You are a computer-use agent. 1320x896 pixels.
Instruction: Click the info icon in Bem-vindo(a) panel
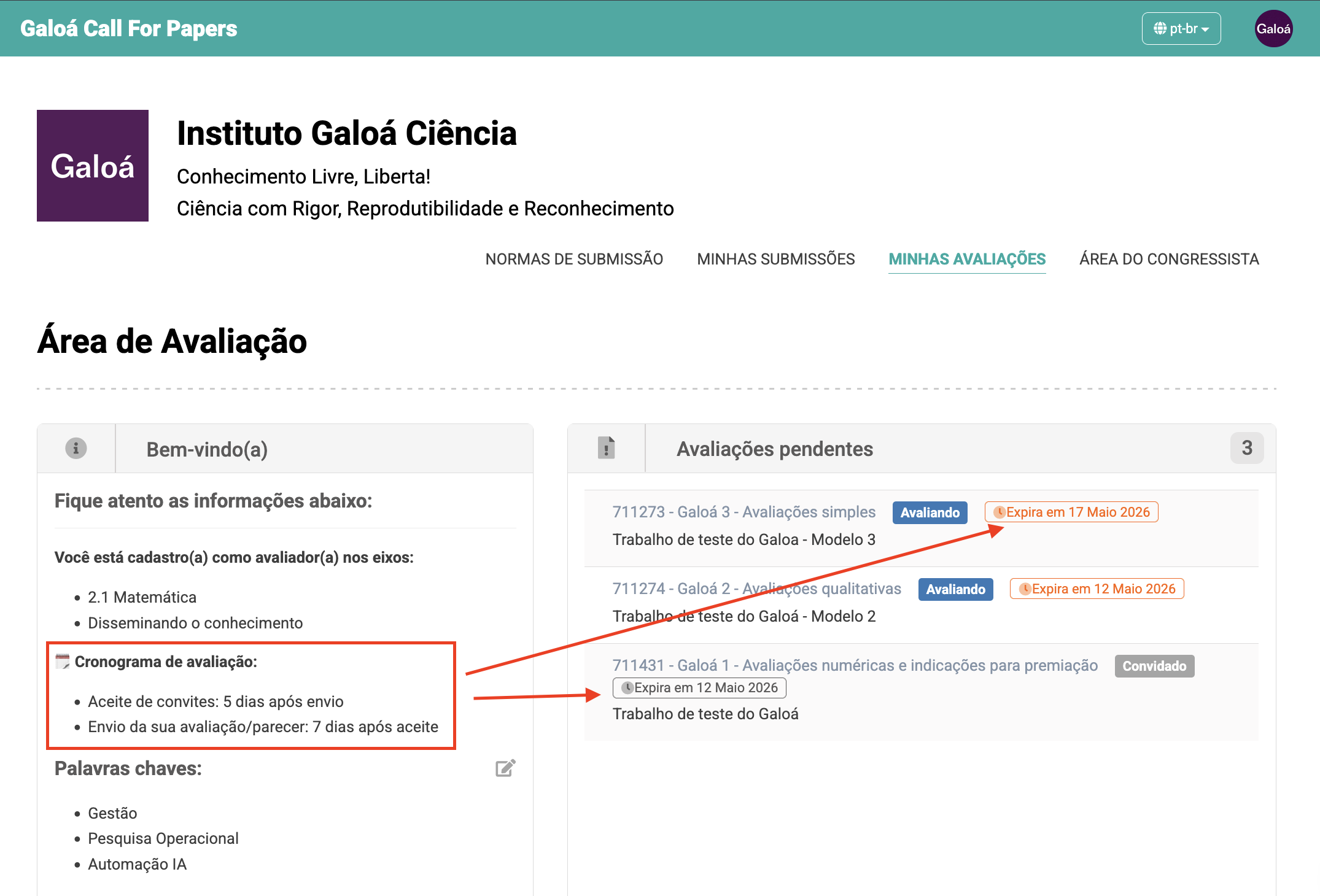[76, 449]
